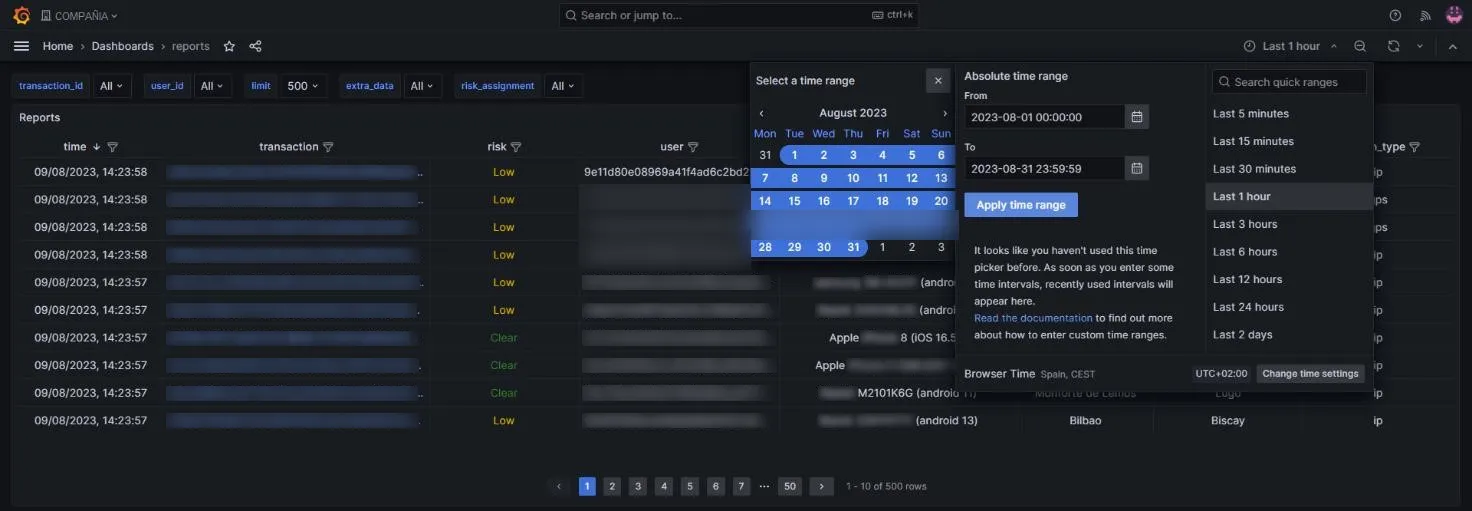Toggle the user column filter icon

[x=693, y=147]
